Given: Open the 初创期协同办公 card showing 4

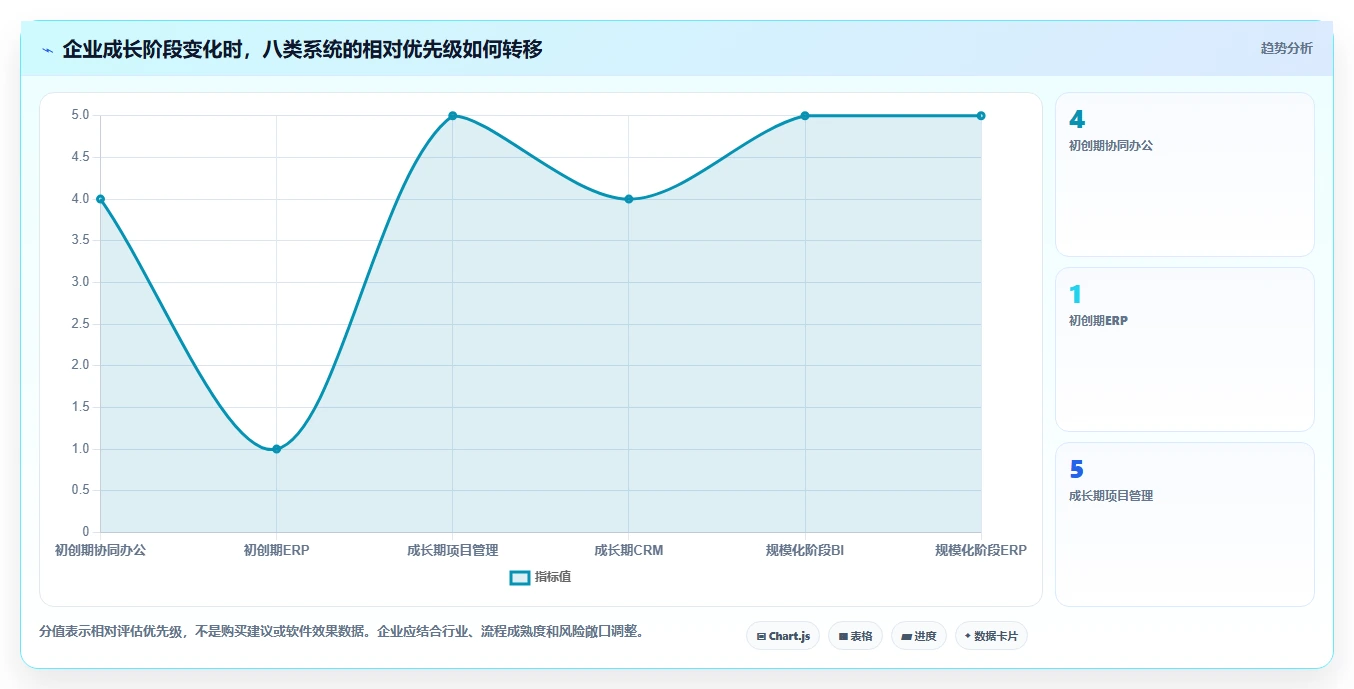Looking at the screenshot, I should [1185, 175].
